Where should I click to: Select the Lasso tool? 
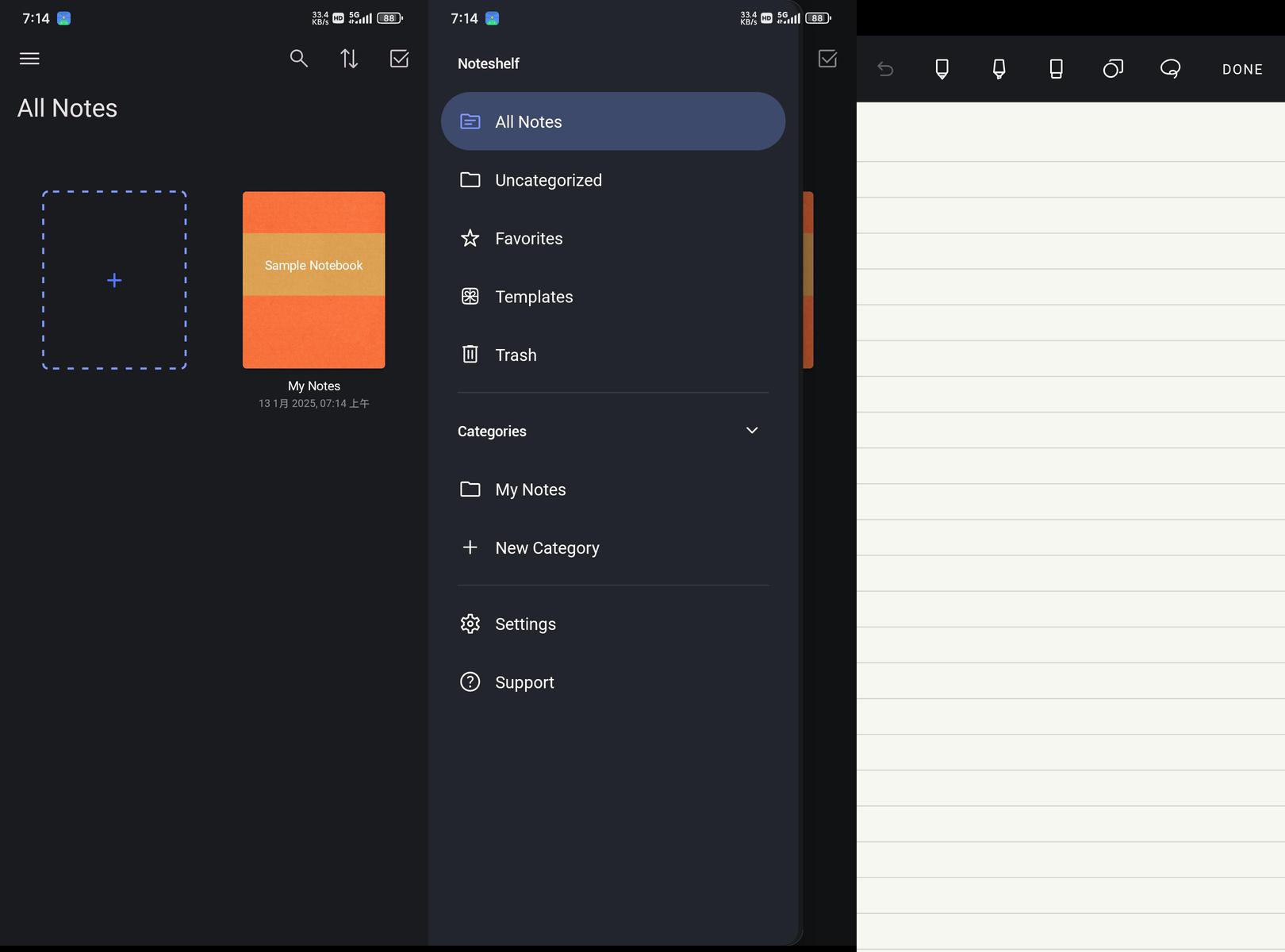tap(1171, 69)
